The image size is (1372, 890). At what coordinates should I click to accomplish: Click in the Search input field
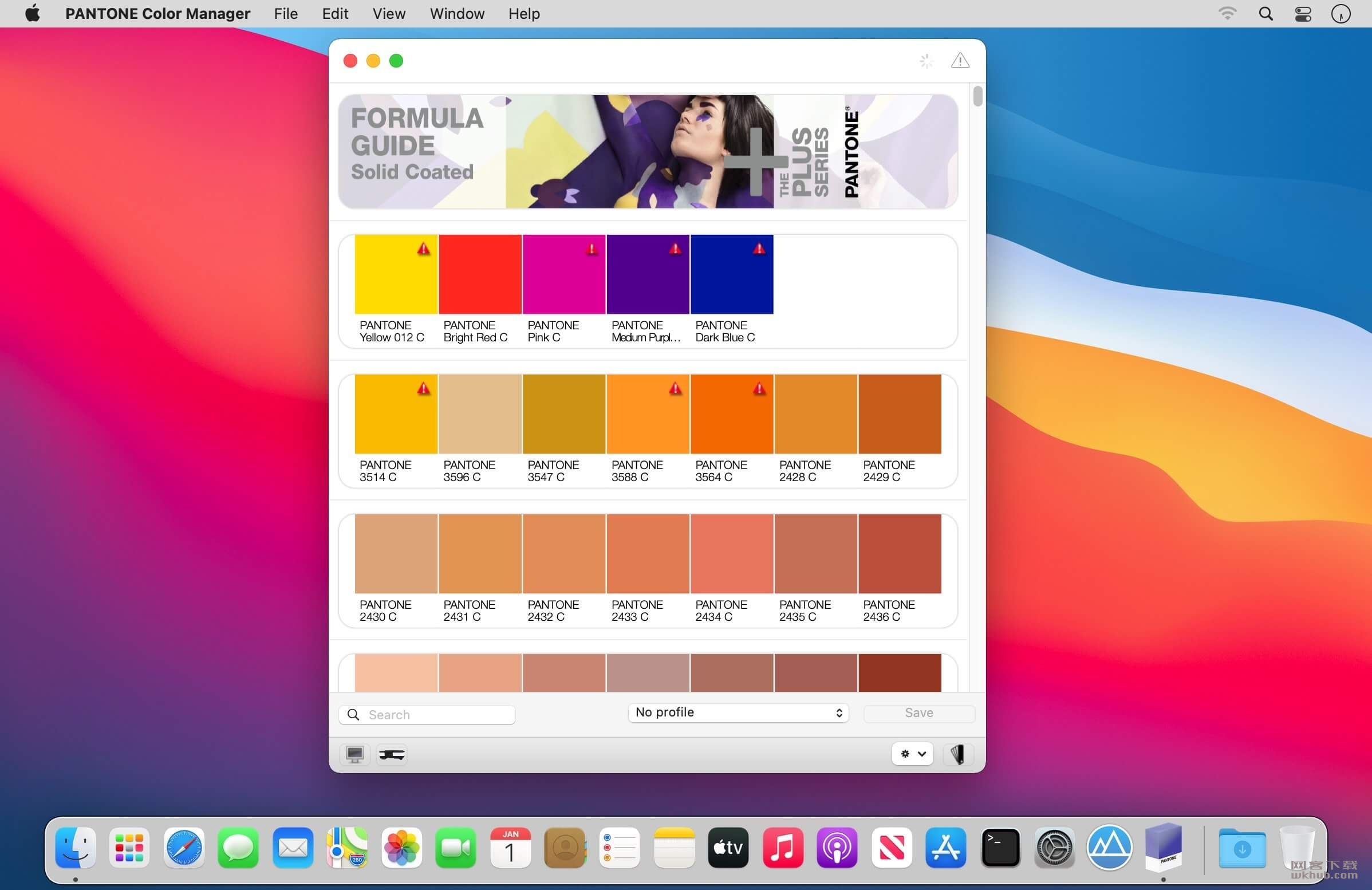click(427, 715)
